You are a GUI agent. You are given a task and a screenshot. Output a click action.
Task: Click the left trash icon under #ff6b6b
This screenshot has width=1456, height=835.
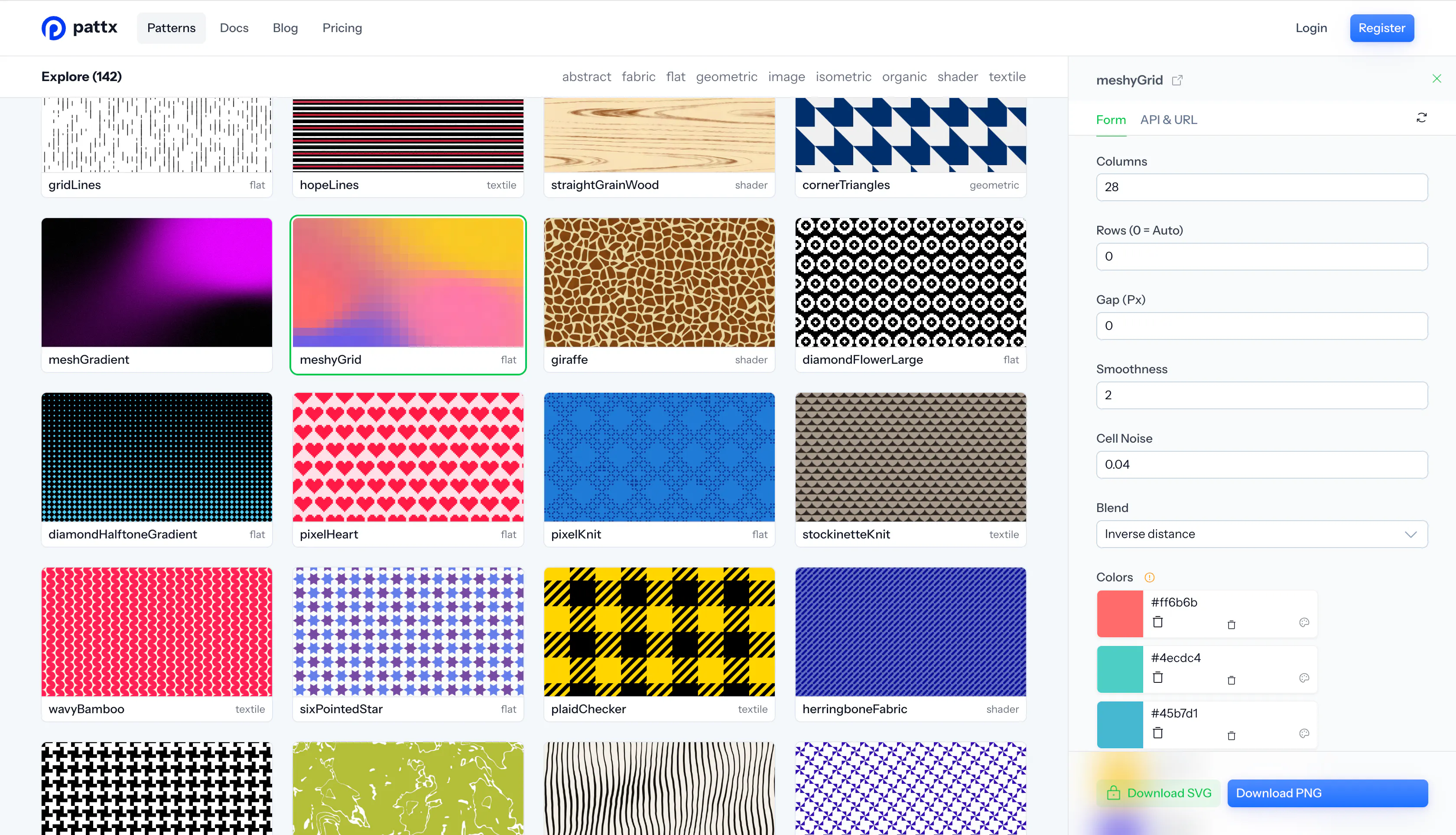click(1158, 622)
